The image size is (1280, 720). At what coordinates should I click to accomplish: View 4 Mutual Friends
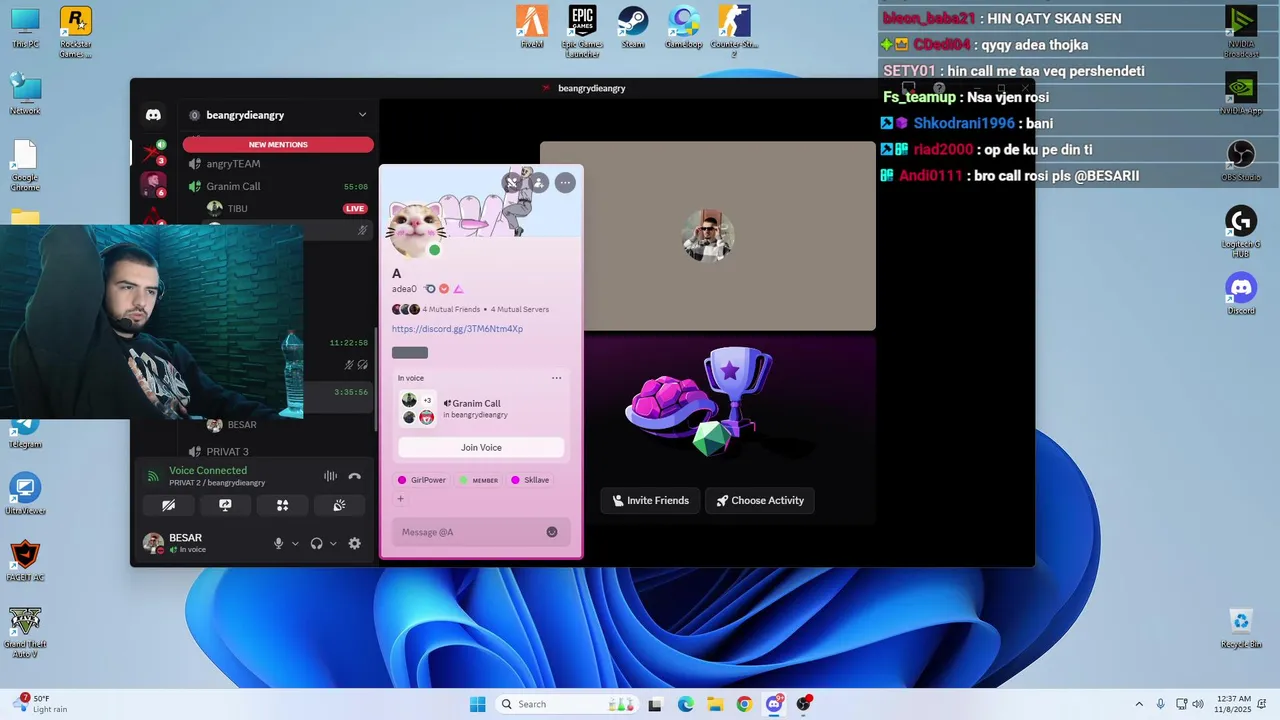click(451, 309)
